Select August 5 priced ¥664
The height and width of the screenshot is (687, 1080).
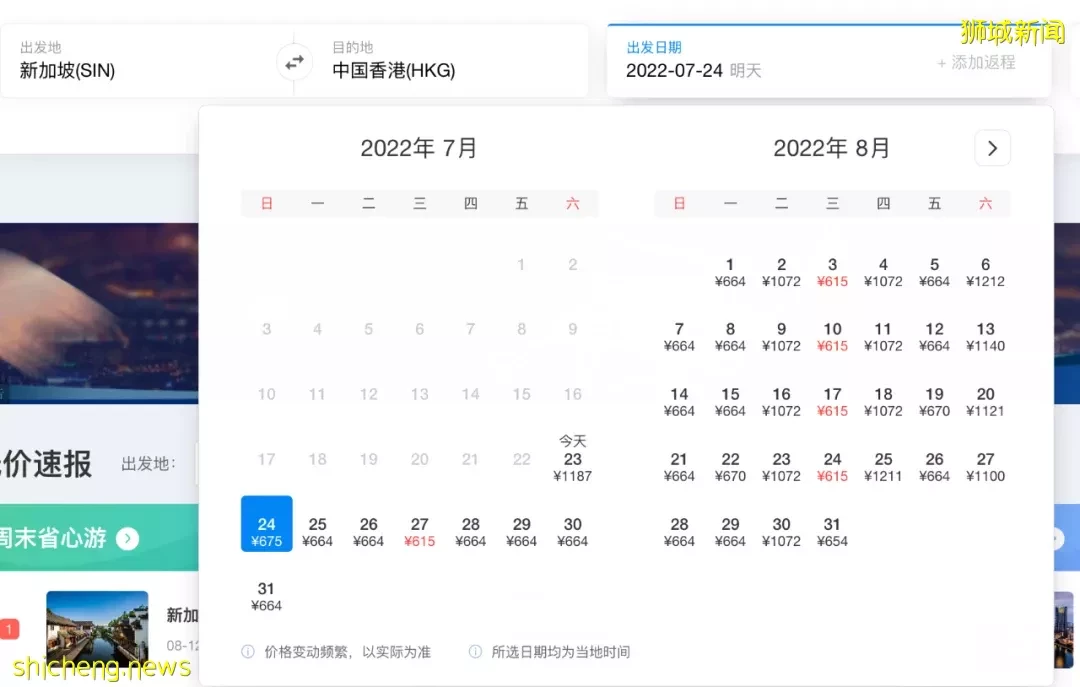pyautogui.click(x=934, y=272)
